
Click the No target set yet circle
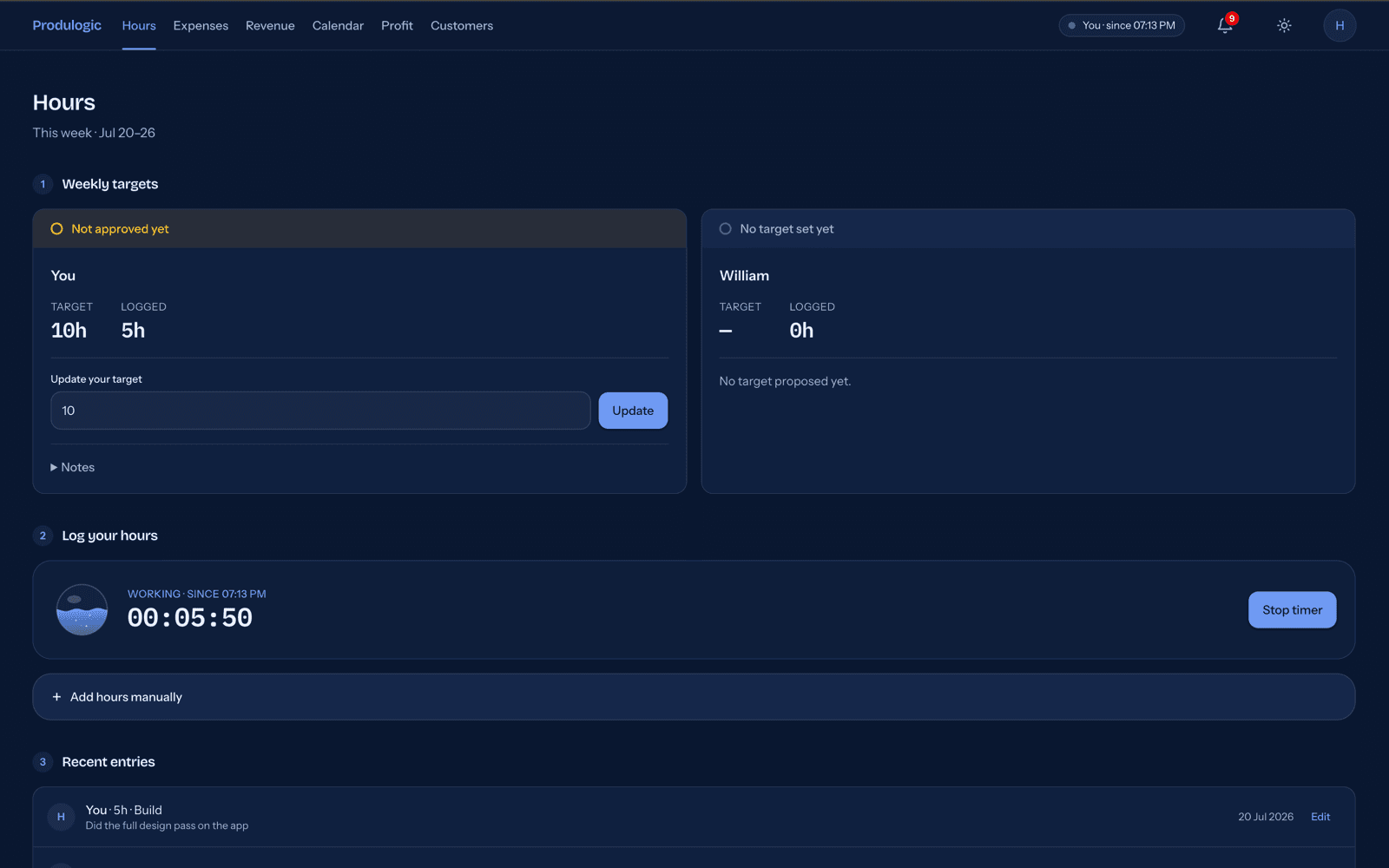click(726, 229)
